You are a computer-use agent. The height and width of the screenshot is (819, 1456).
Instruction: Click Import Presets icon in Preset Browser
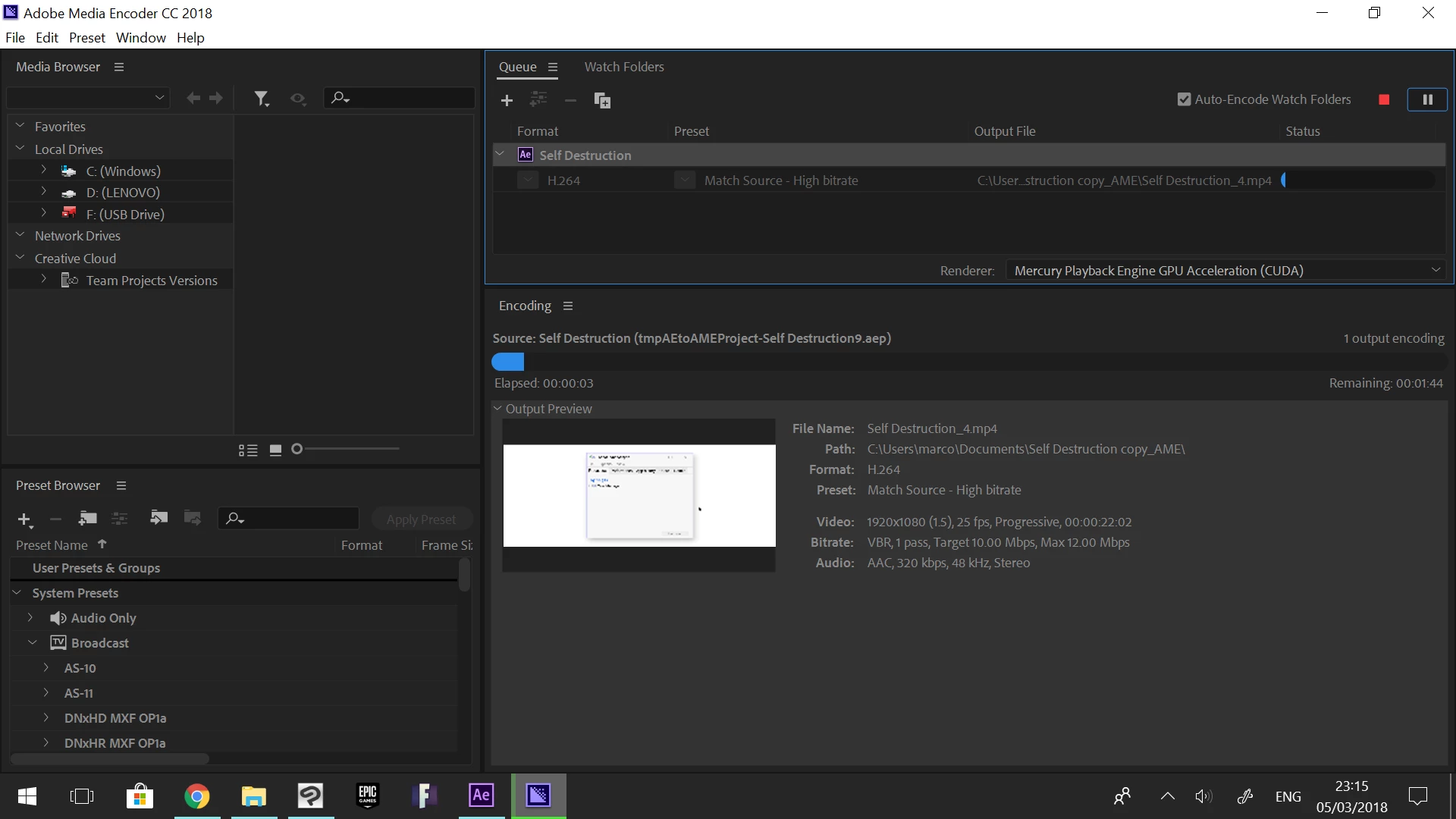click(x=158, y=518)
